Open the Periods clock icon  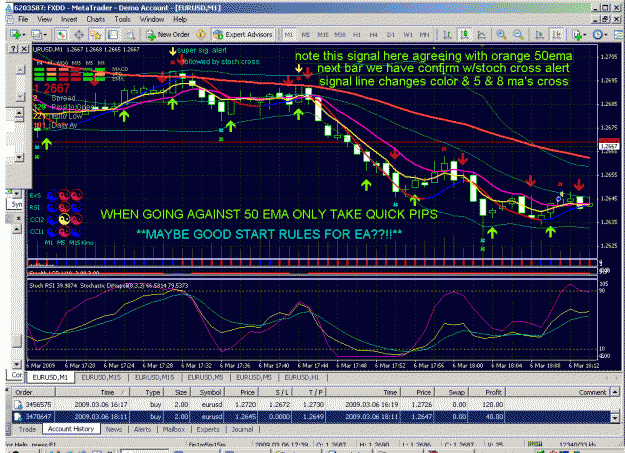(597, 35)
